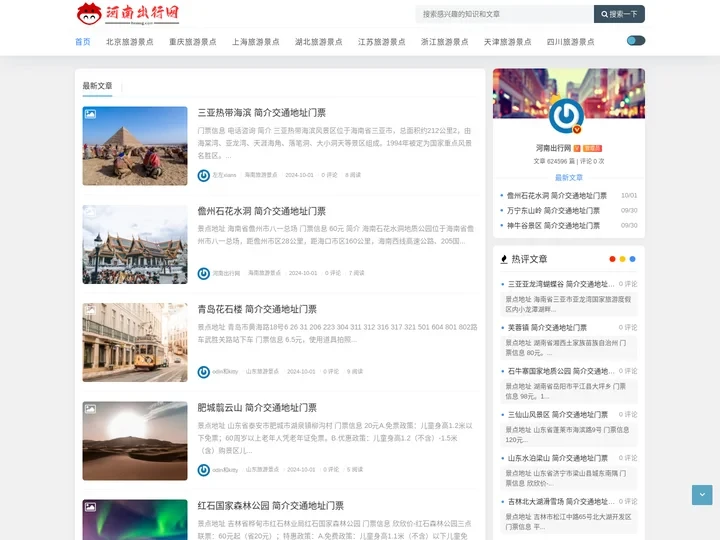Open hot article 三仙山风景区
Image resolution: width=720 pixels, height=540 pixels.
point(557,415)
